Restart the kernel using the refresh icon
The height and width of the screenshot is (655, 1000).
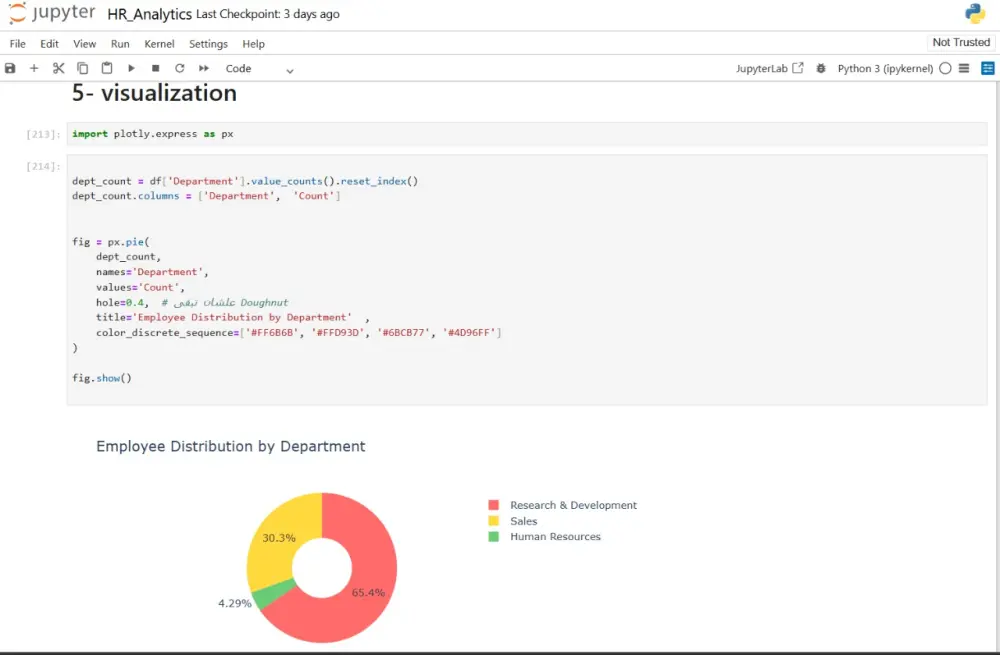coord(180,68)
